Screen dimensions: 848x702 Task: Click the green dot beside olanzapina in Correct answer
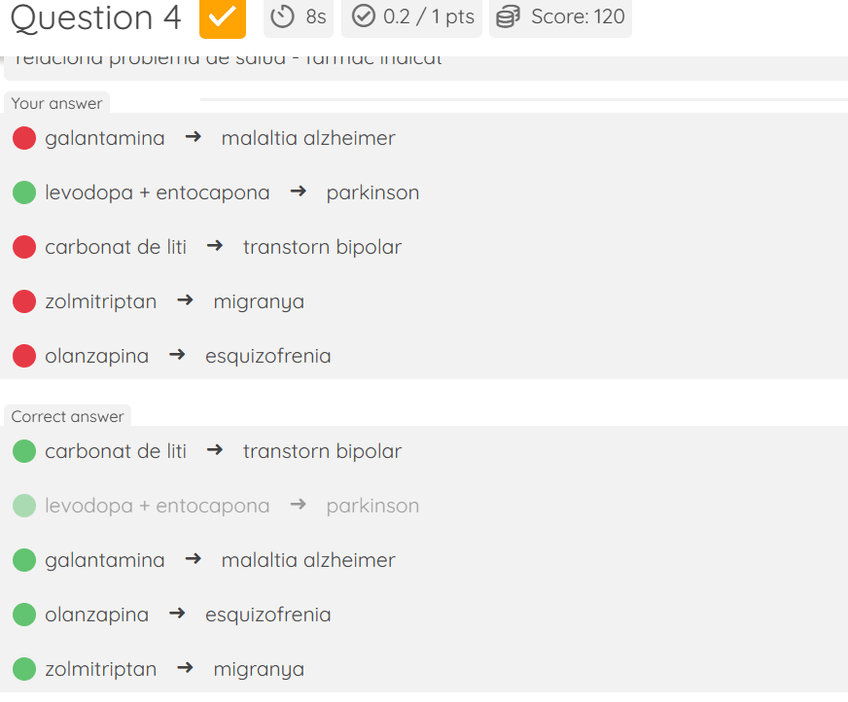pos(24,614)
